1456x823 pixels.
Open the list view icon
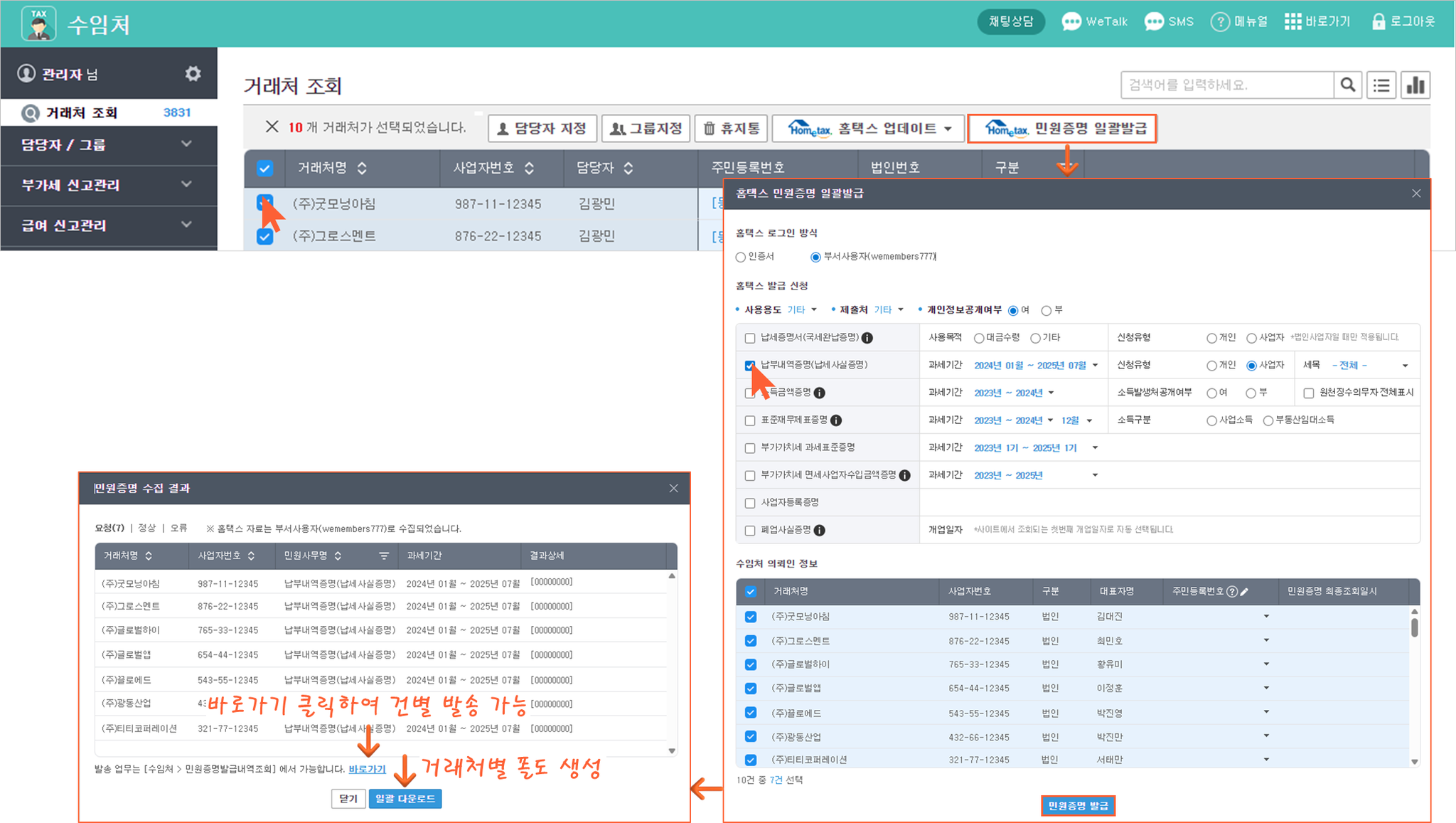(1381, 85)
